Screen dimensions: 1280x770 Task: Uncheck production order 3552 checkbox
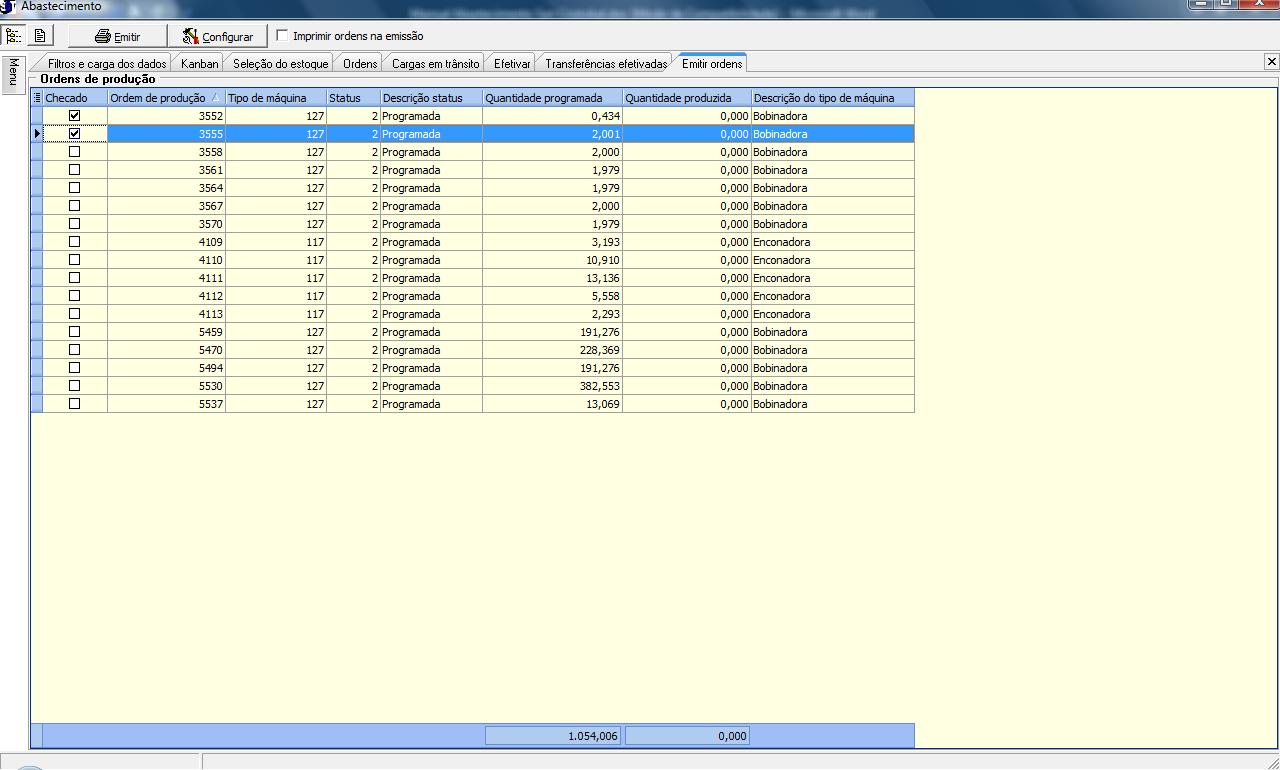[x=74, y=116]
